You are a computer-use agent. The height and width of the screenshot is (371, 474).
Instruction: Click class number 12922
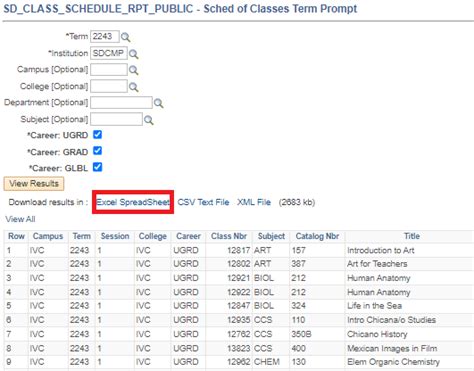pyautogui.click(x=239, y=292)
